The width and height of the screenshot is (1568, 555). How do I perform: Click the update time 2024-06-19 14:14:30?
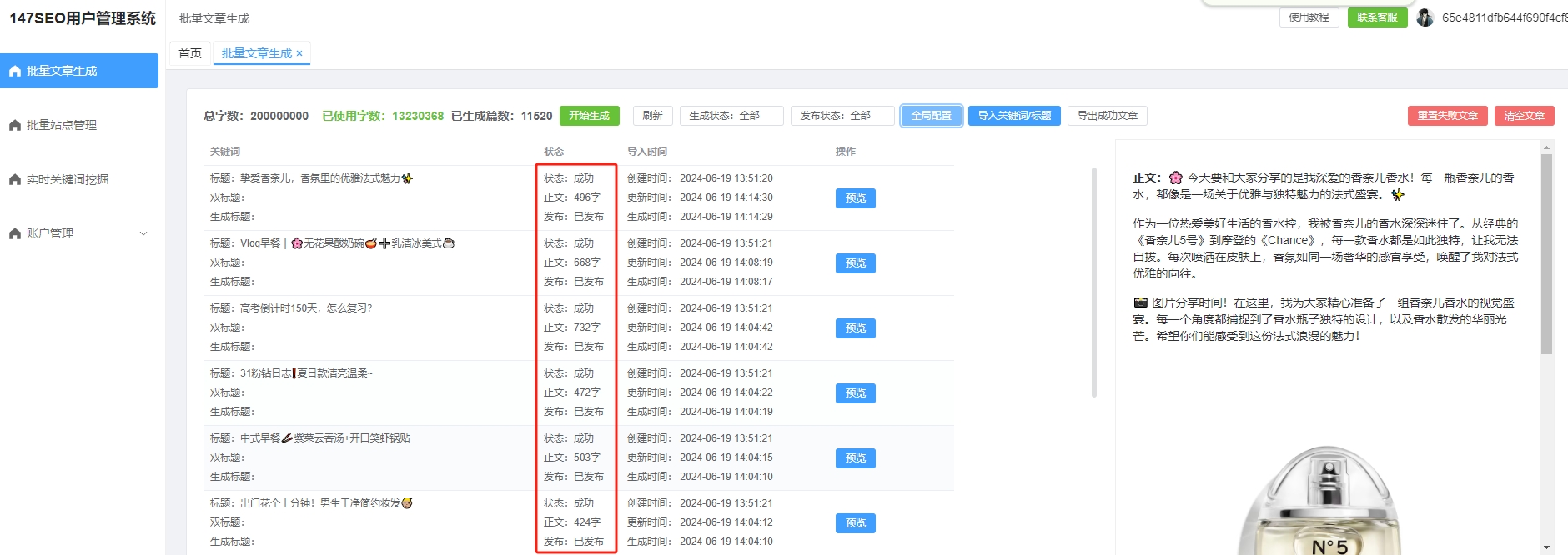726,197
